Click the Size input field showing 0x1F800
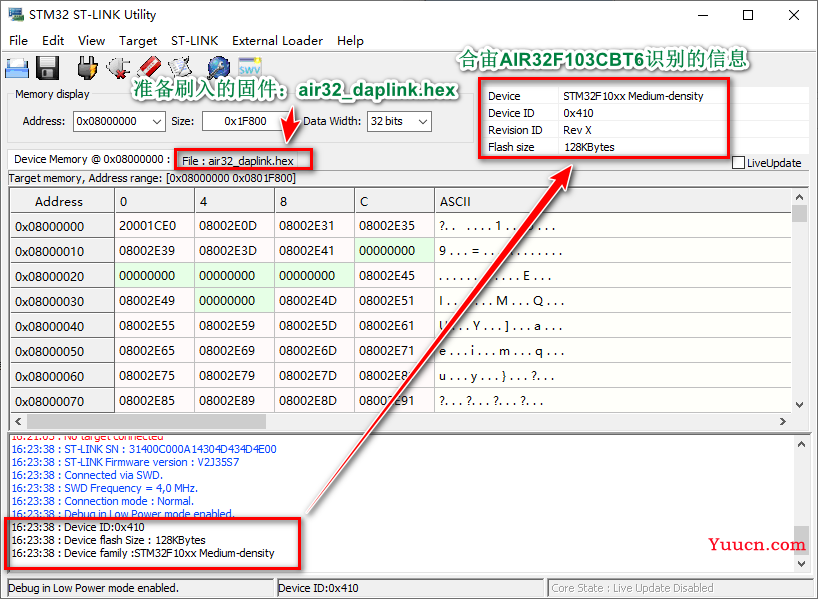Screen dimensions: 818x599 click(x=245, y=122)
